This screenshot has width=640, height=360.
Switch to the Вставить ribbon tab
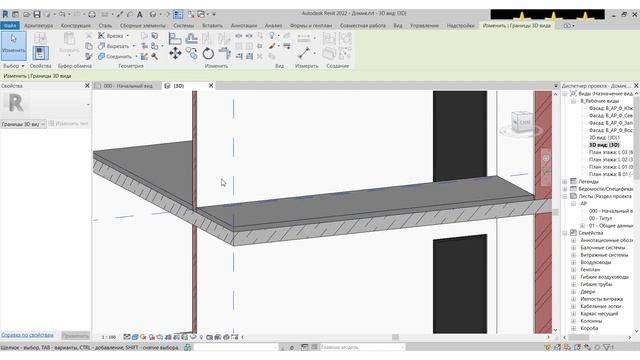pos(212,25)
